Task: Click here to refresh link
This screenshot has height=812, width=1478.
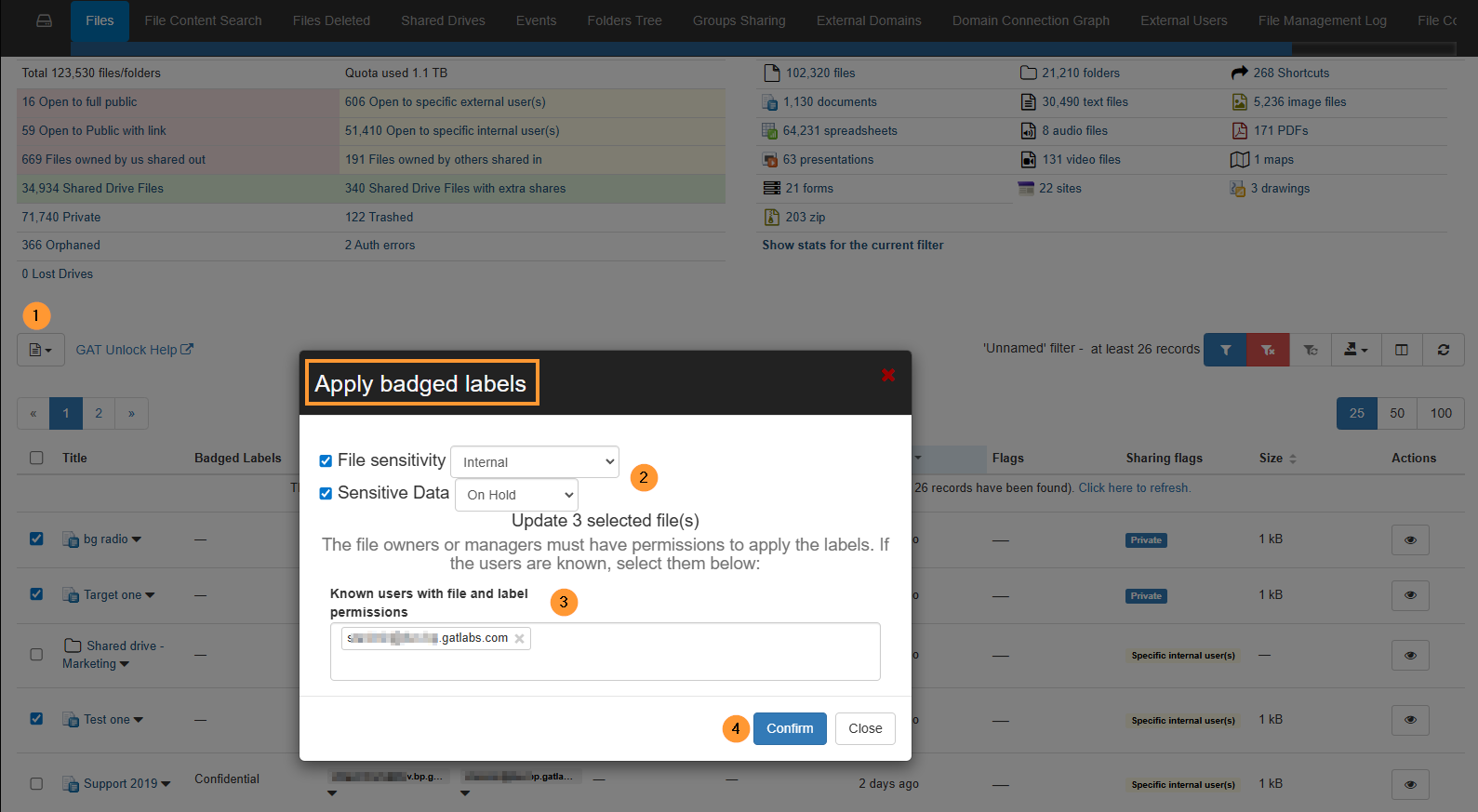Action: 1134,487
